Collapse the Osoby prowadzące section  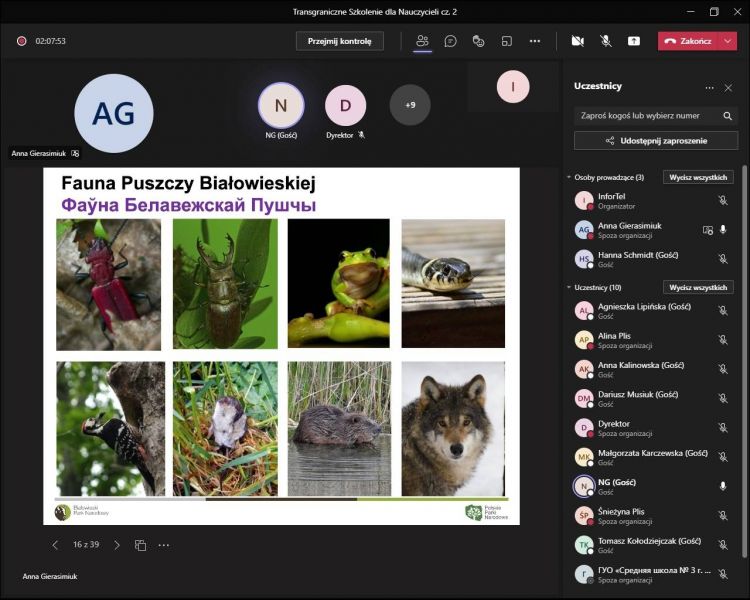pyautogui.click(x=569, y=177)
